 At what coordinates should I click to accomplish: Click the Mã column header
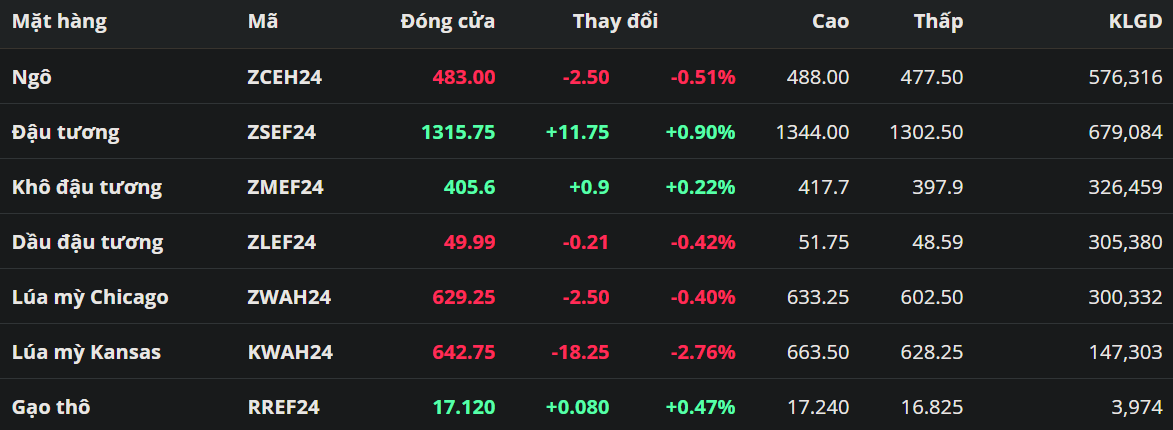pyautogui.click(x=263, y=21)
